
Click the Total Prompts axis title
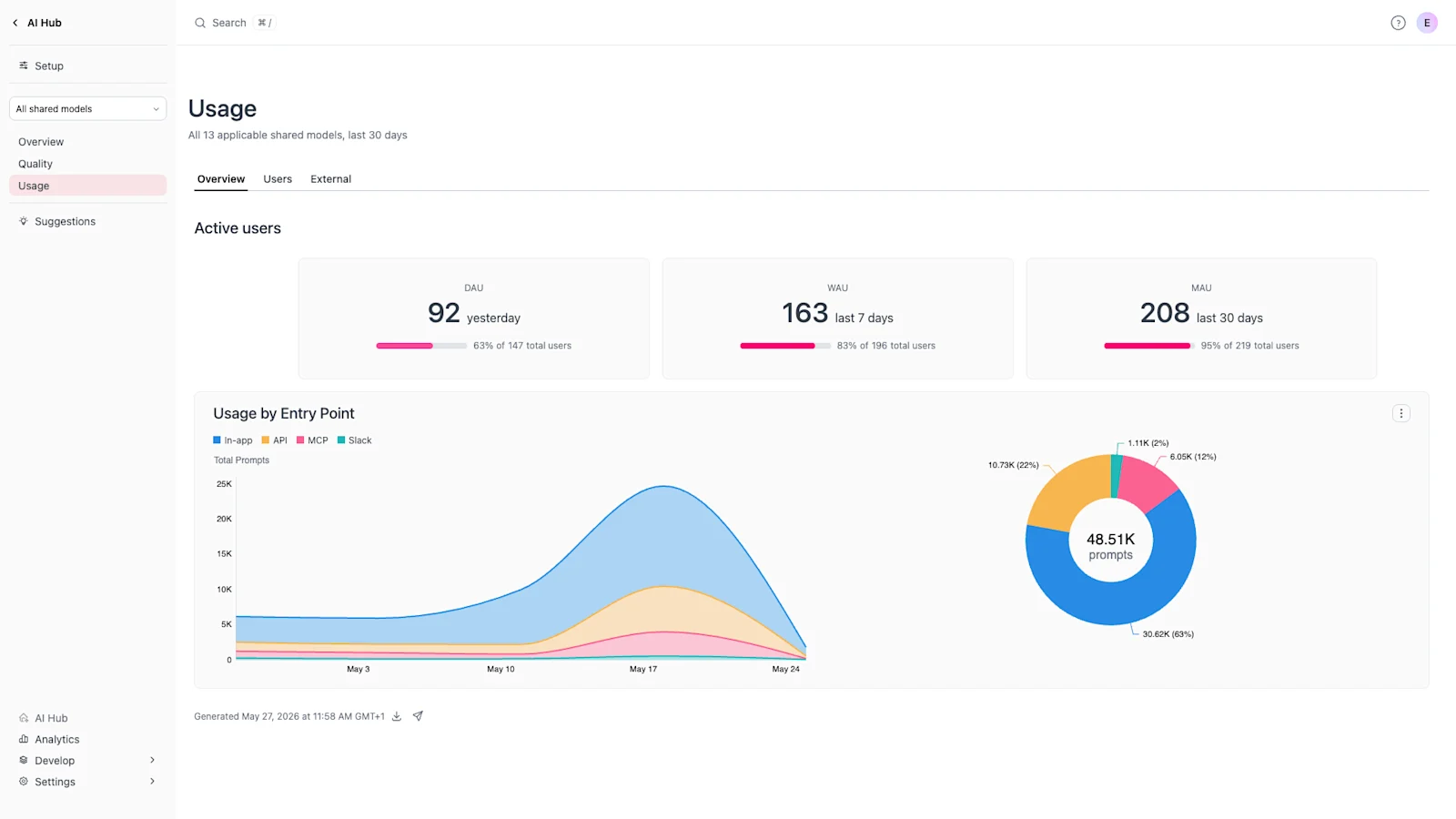pyautogui.click(x=241, y=460)
